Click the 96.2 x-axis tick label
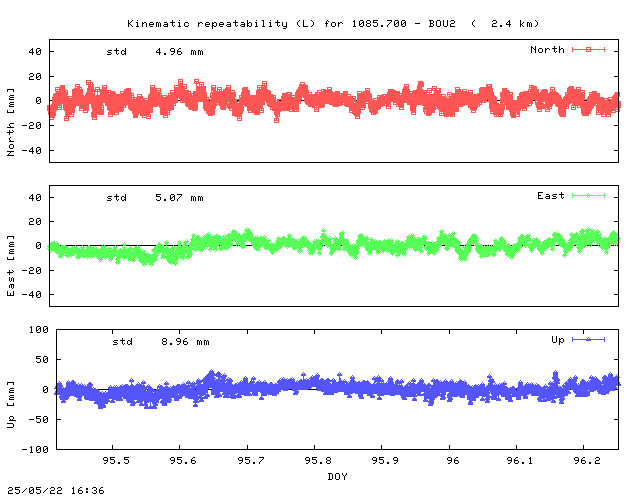The height and width of the screenshot is (496, 640). pos(587,460)
